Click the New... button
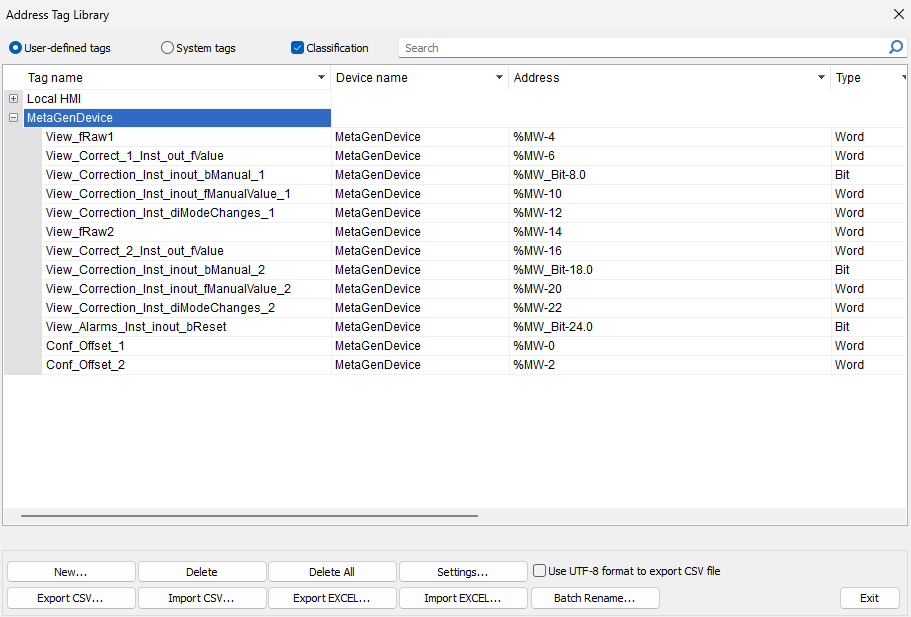 point(71,572)
